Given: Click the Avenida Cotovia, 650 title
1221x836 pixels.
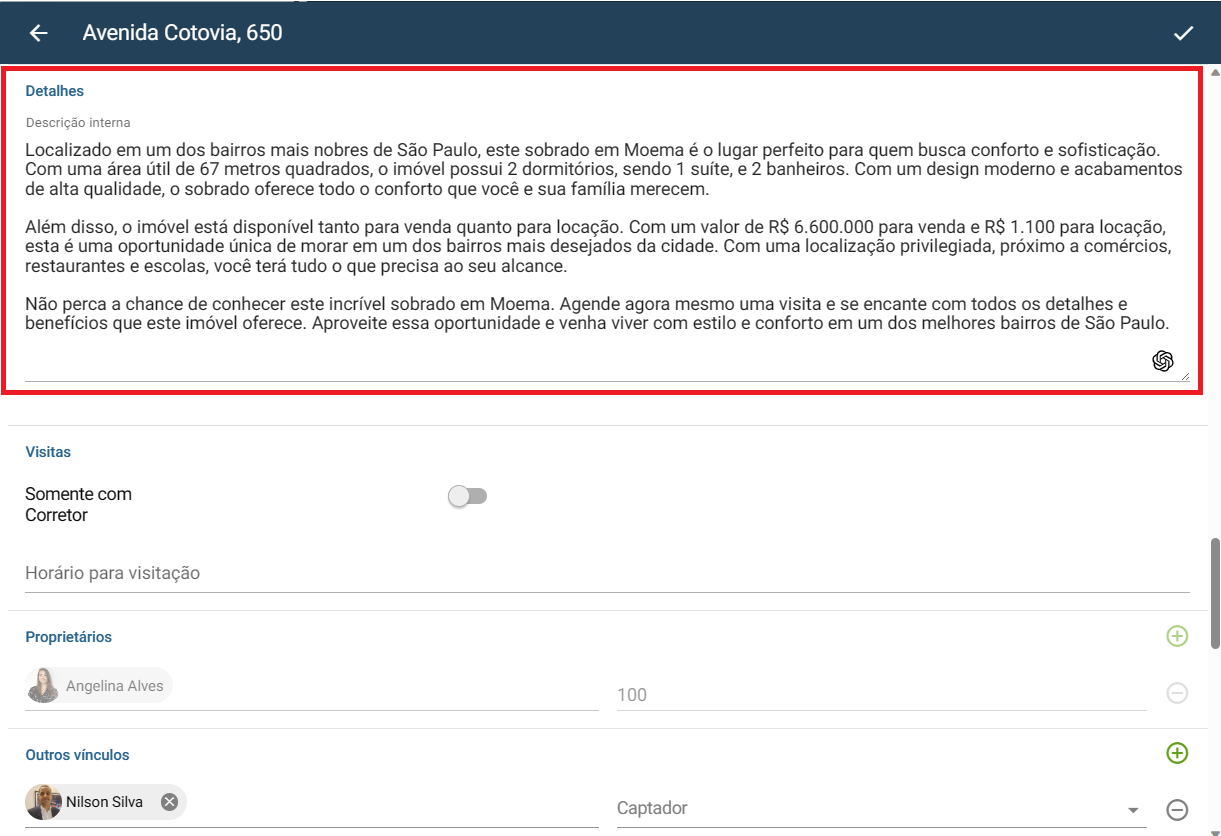Looking at the screenshot, I should (183, 33).
